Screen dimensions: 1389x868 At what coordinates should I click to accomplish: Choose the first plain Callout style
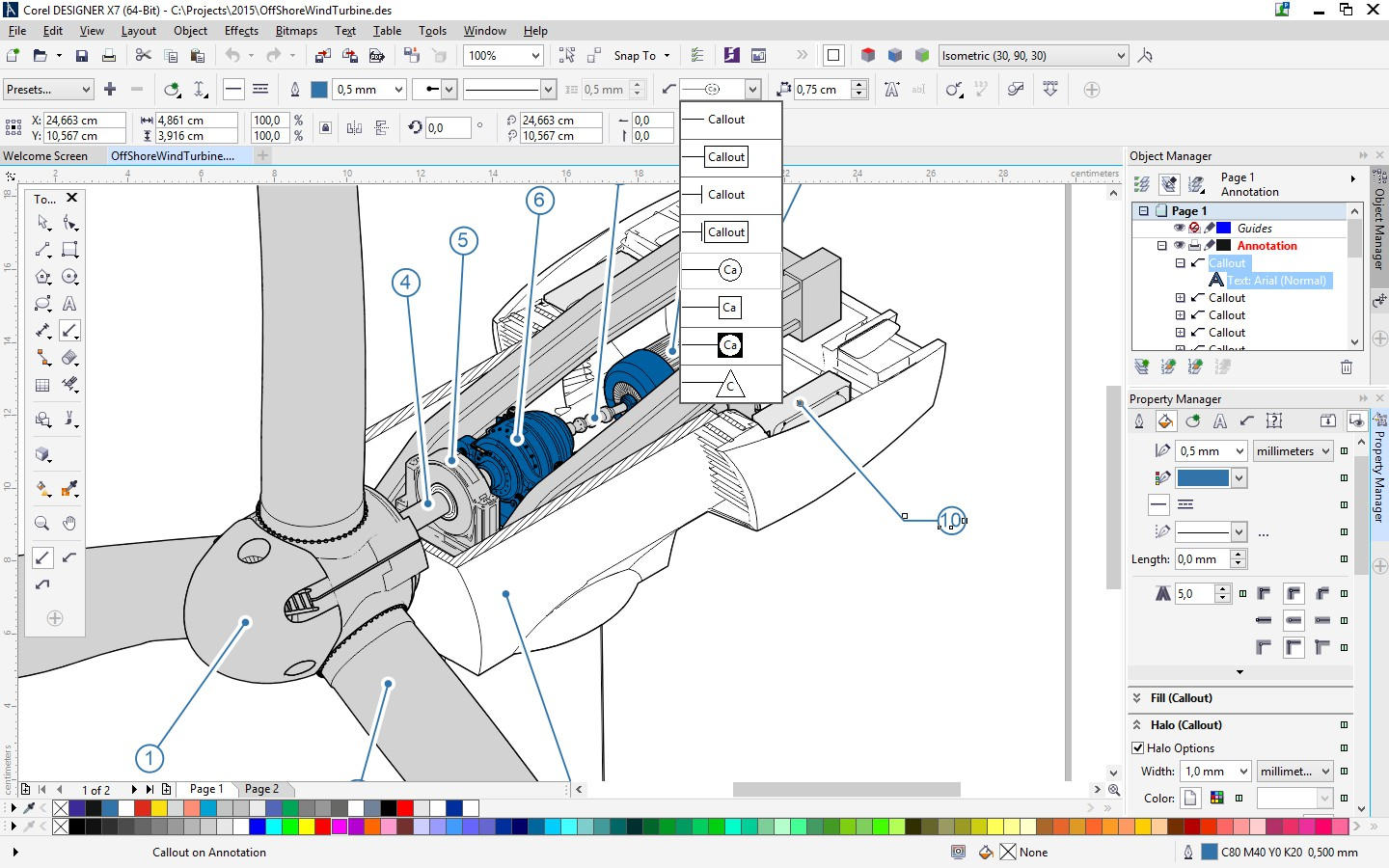(x=730, y=120)
